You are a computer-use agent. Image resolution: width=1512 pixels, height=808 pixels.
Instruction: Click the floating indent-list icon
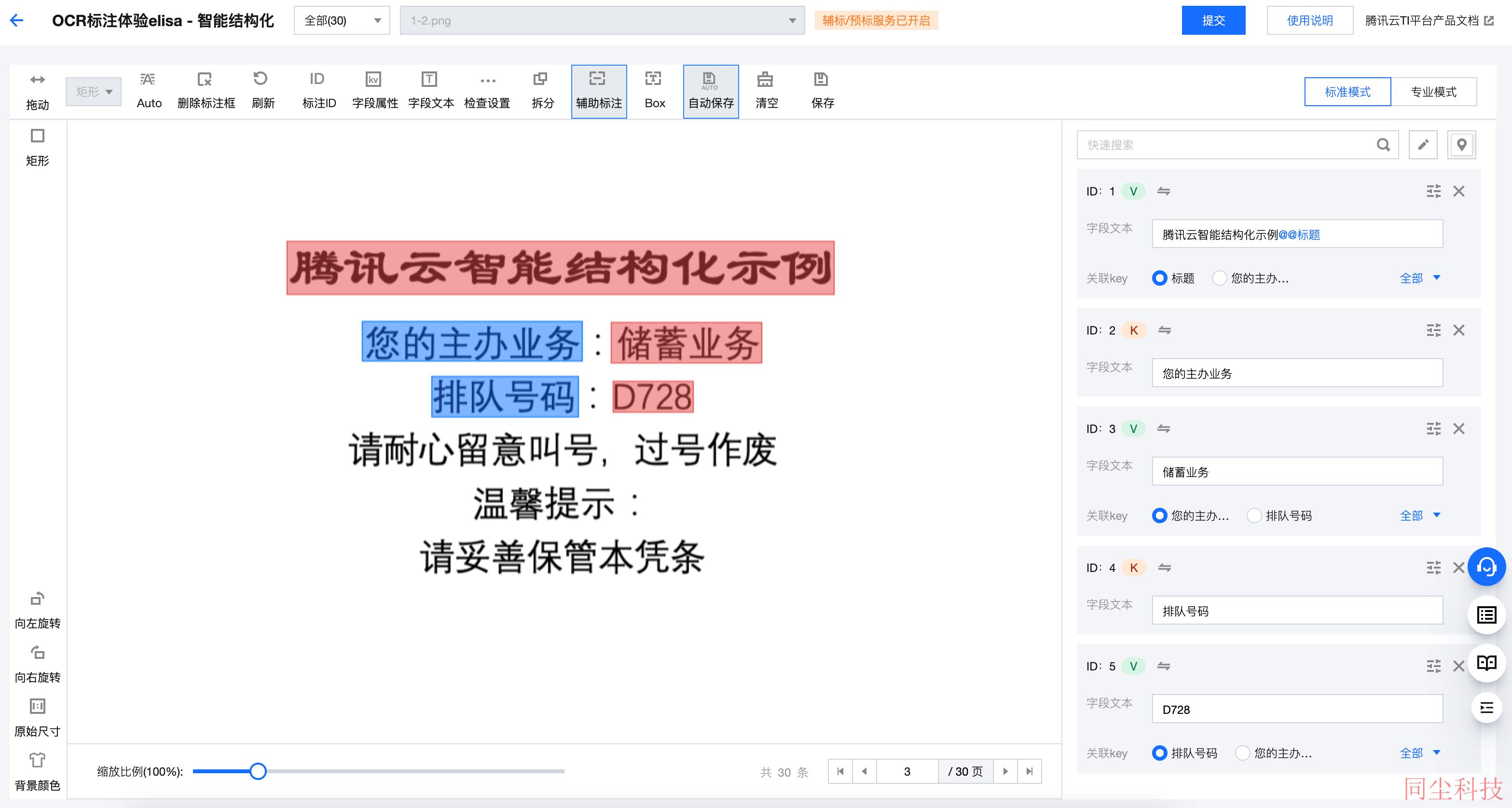[1486, 708]
